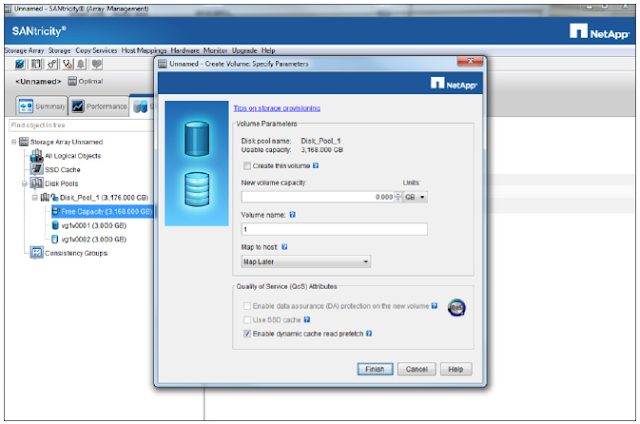Click the Consistency Groups tree icon

click(36, 253)
